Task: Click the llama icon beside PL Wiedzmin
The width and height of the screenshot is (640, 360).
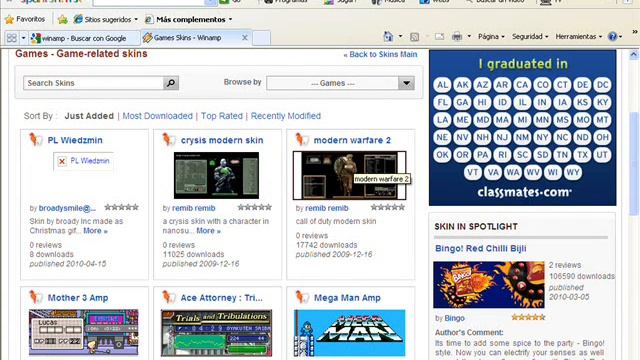Action: tap(36, 140)
